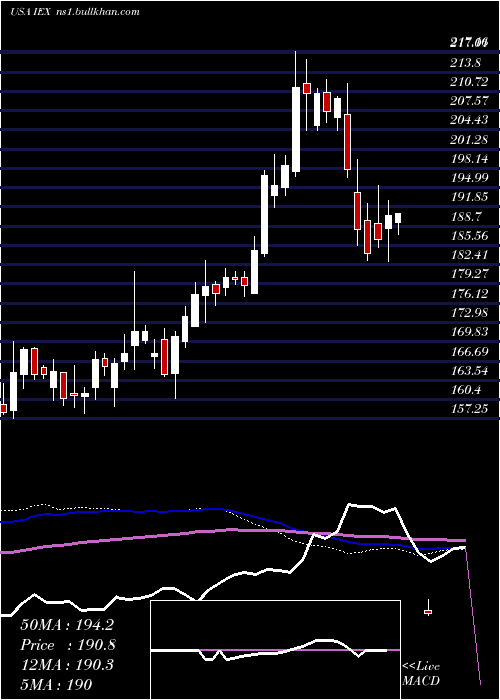
Task: Click the 210.72 price axis label
Action: click(x=469, y=82)
